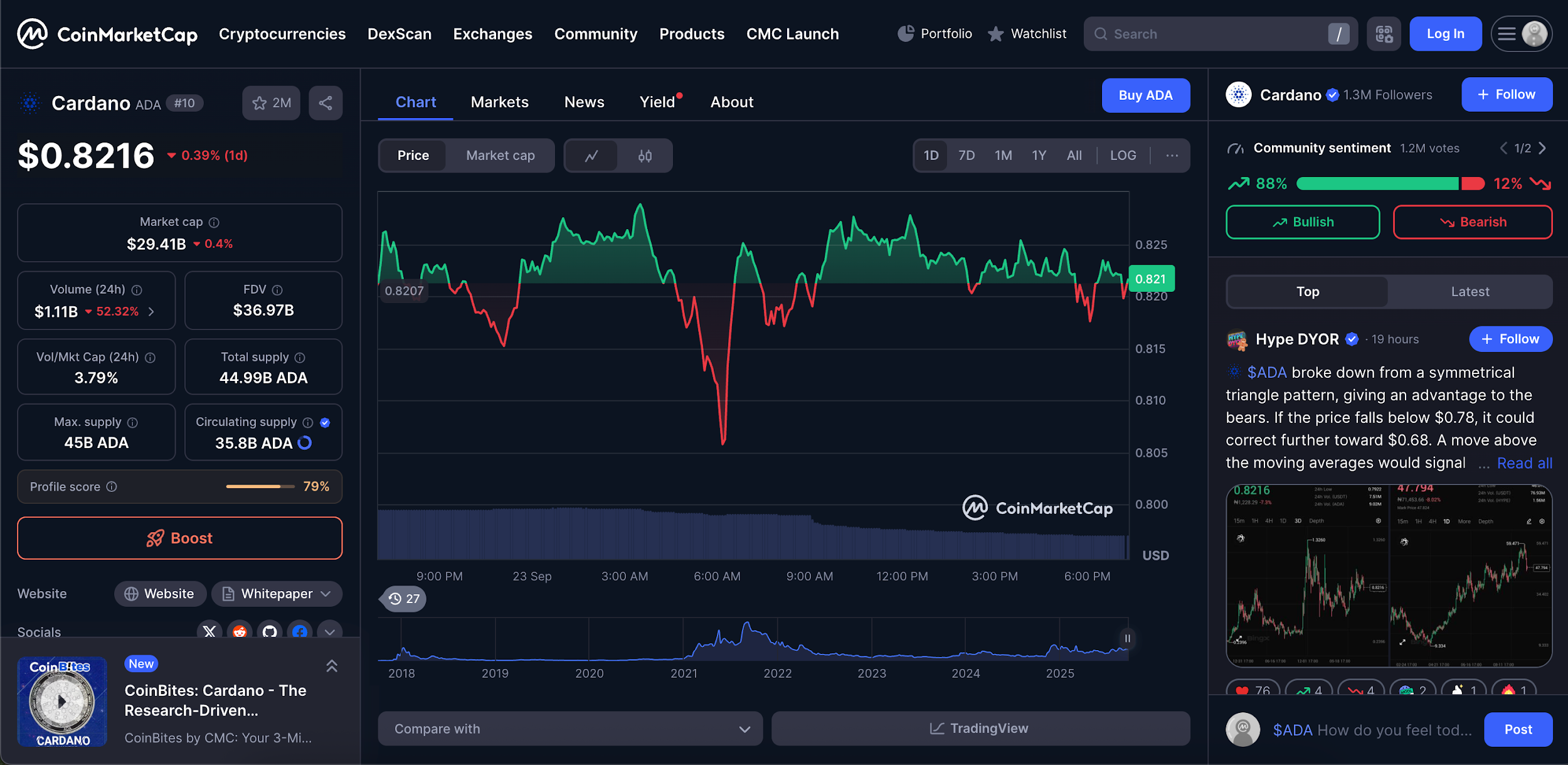This screenshot has height=765, width=1568.
Task: Click the chart history icon labeled 27
Action: pos(404,599)
